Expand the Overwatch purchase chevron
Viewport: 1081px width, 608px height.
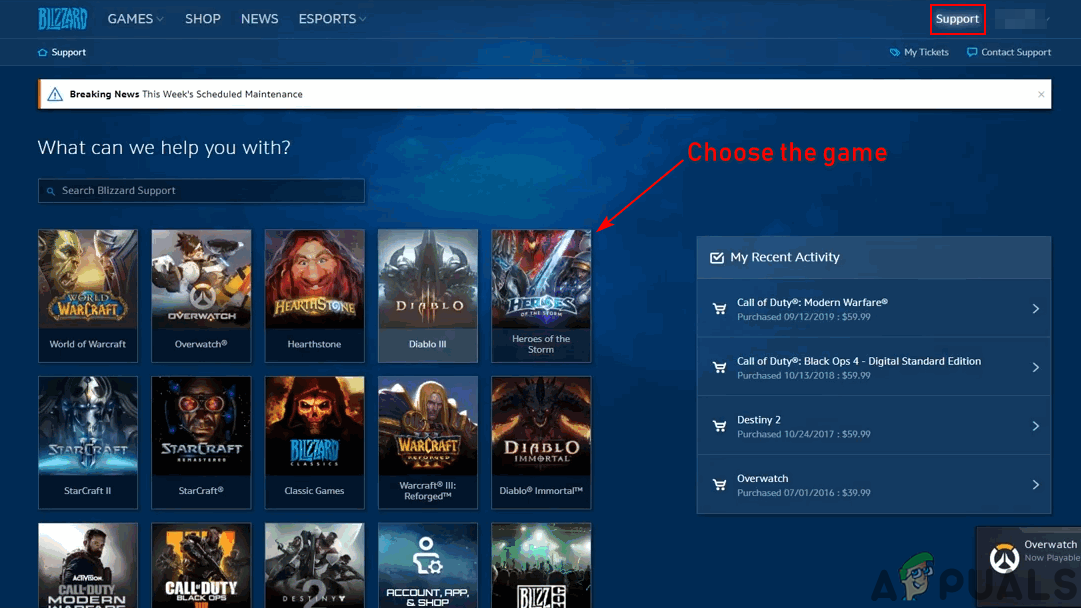click(x=1035, y=485)
